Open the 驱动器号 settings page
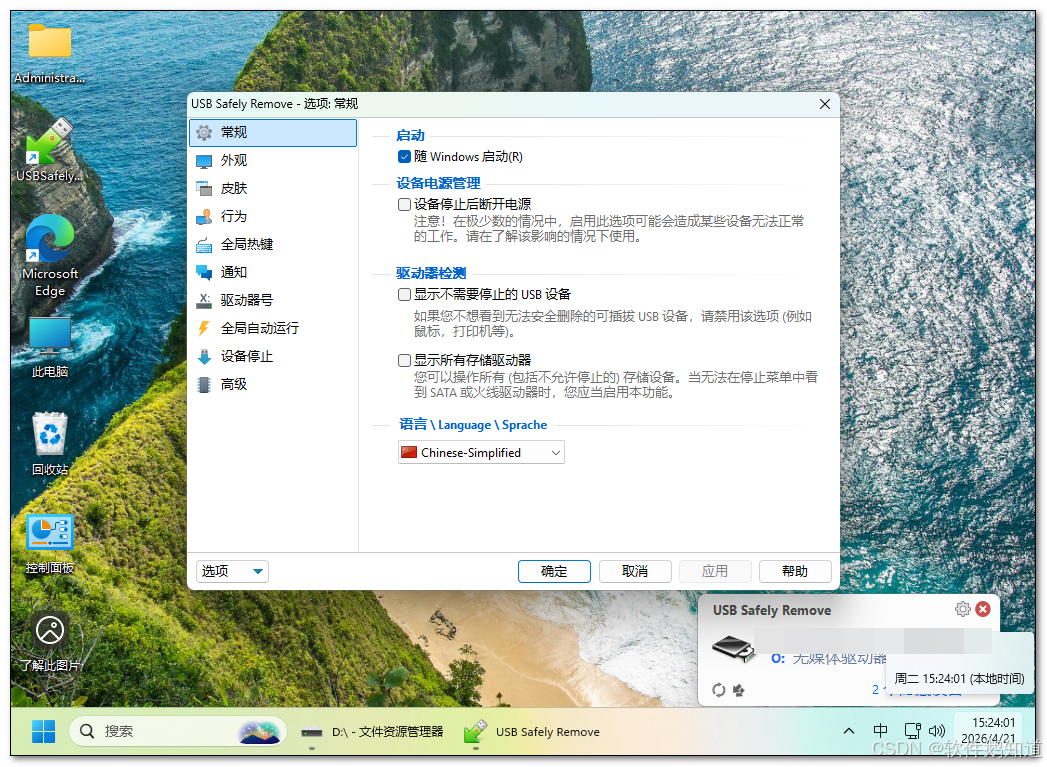 coord(273,300)
